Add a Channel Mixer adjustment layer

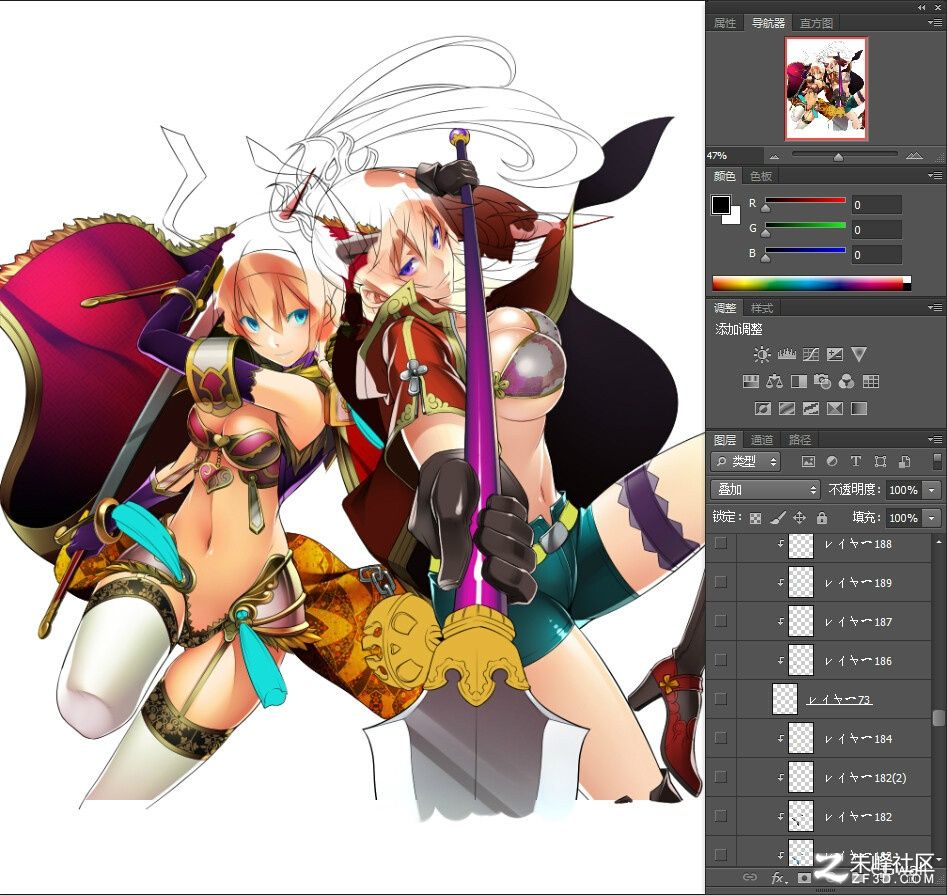tap(847, 382)
